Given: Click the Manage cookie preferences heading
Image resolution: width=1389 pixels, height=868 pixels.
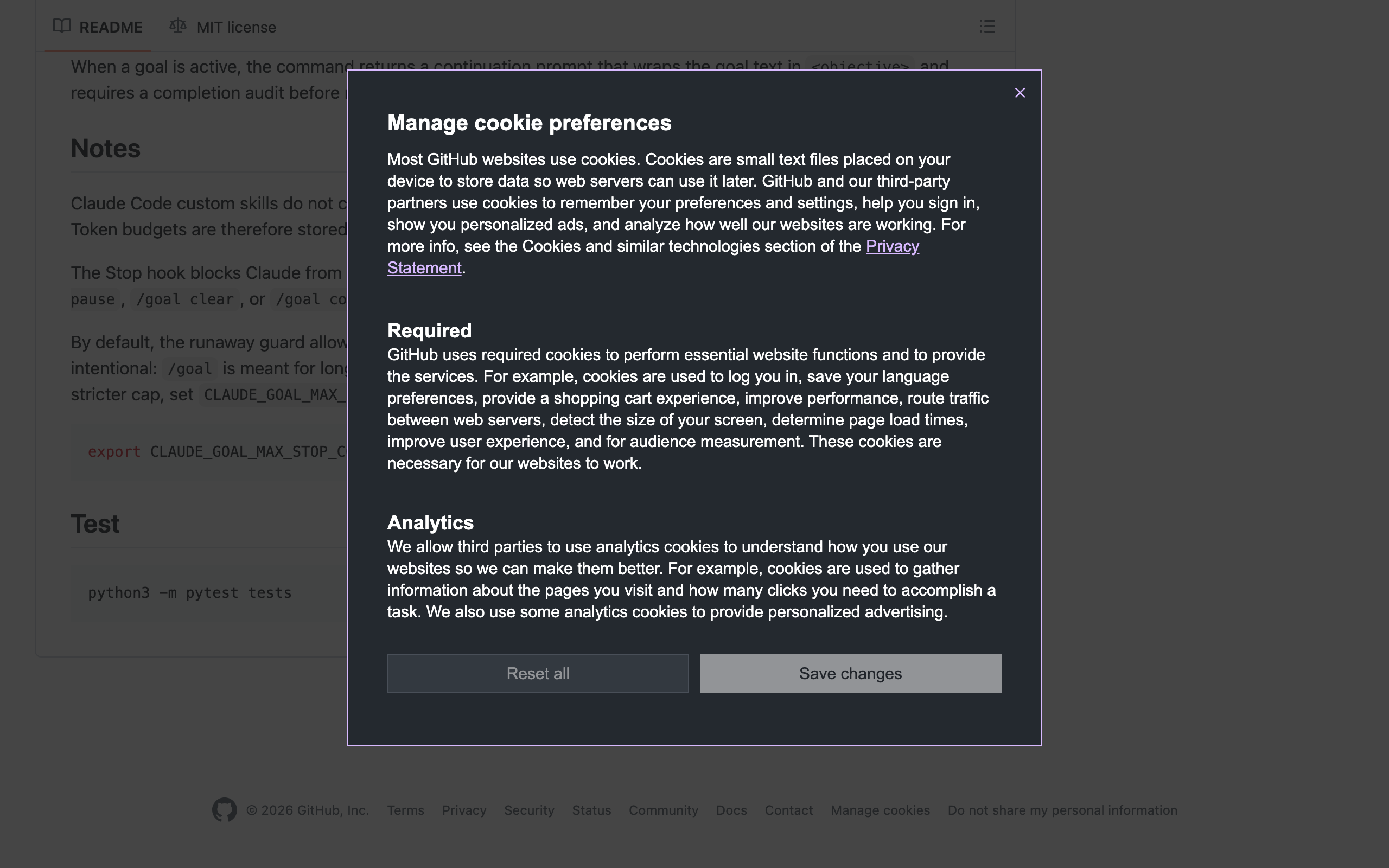Looking at the screenshot, I should coord(529,123).
